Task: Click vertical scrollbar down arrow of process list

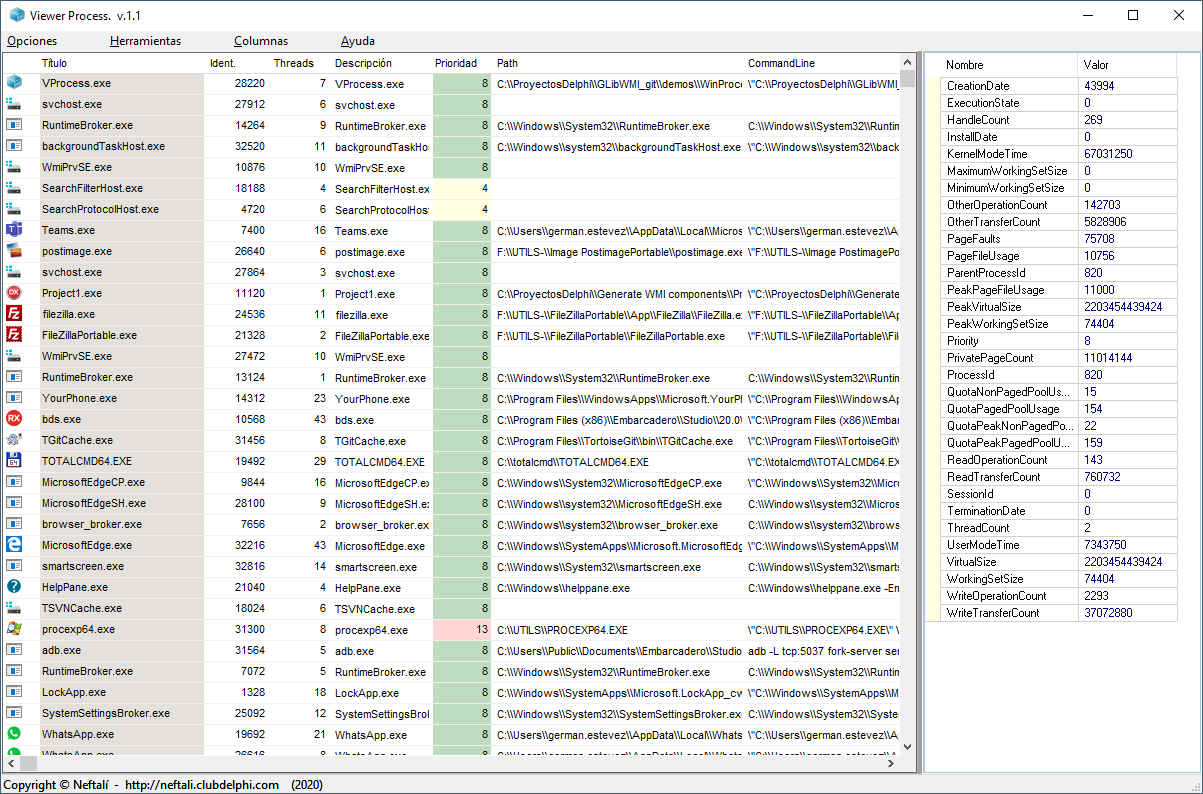Action: click(x=907, y=746)
